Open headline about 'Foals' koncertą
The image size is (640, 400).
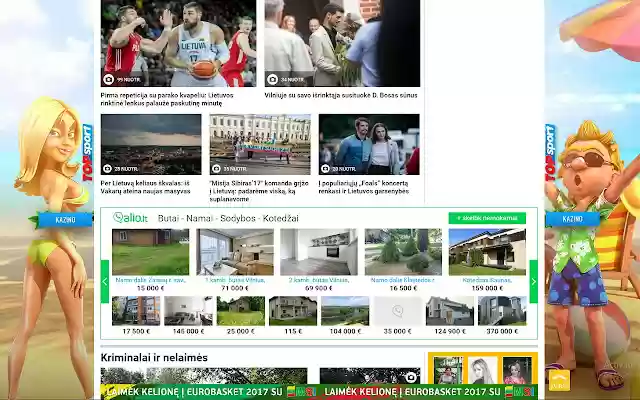(x=364, y=187)
